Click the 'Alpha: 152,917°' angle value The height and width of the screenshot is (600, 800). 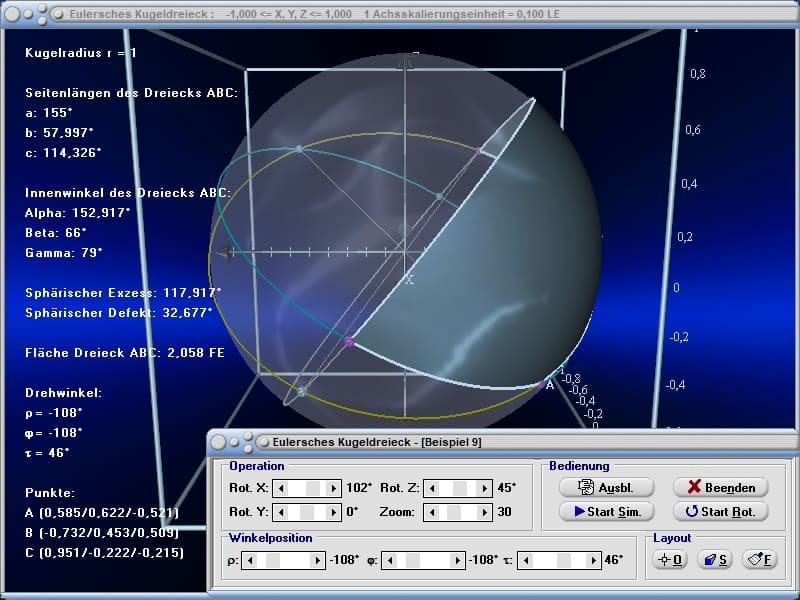coord(78,213)
